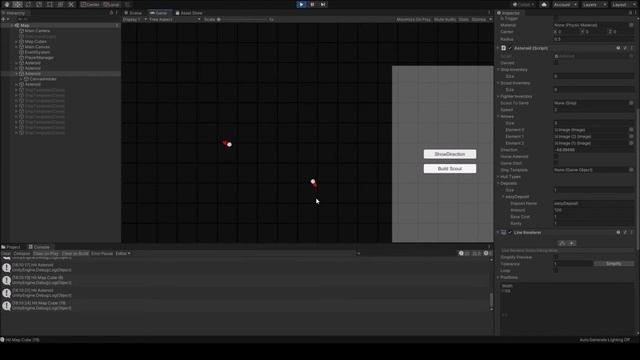Click the ShowDirection button
640x360 pixels.
[450, 154]
